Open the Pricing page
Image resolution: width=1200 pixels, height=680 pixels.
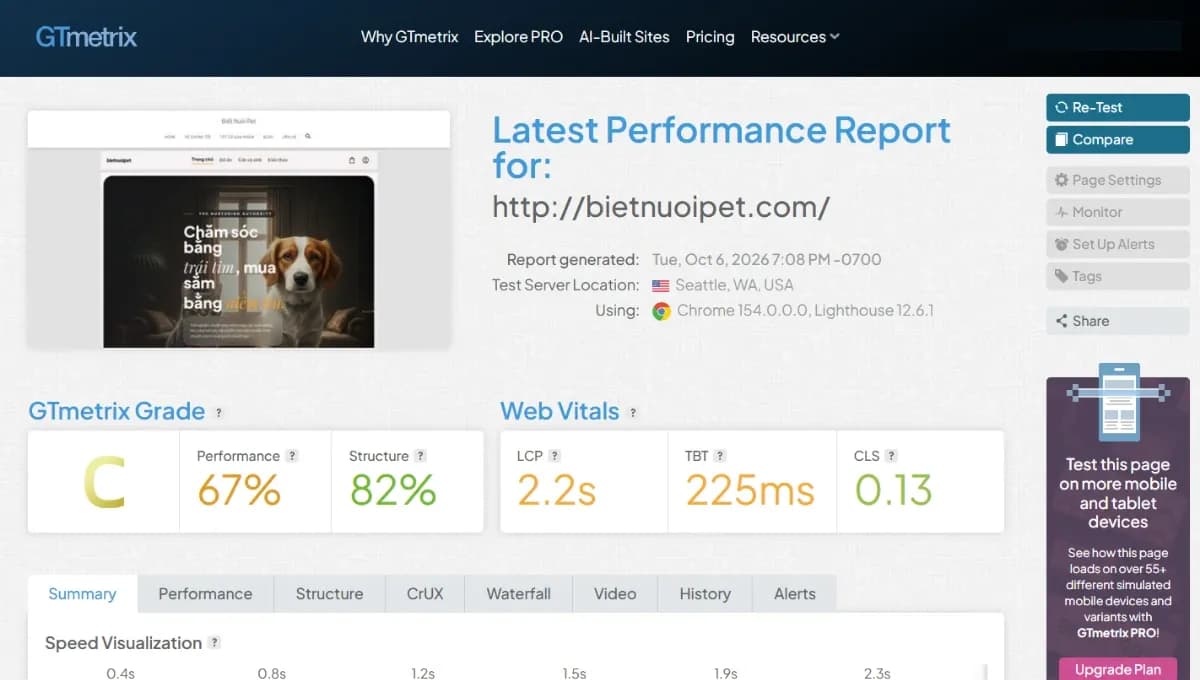(710, 37)
